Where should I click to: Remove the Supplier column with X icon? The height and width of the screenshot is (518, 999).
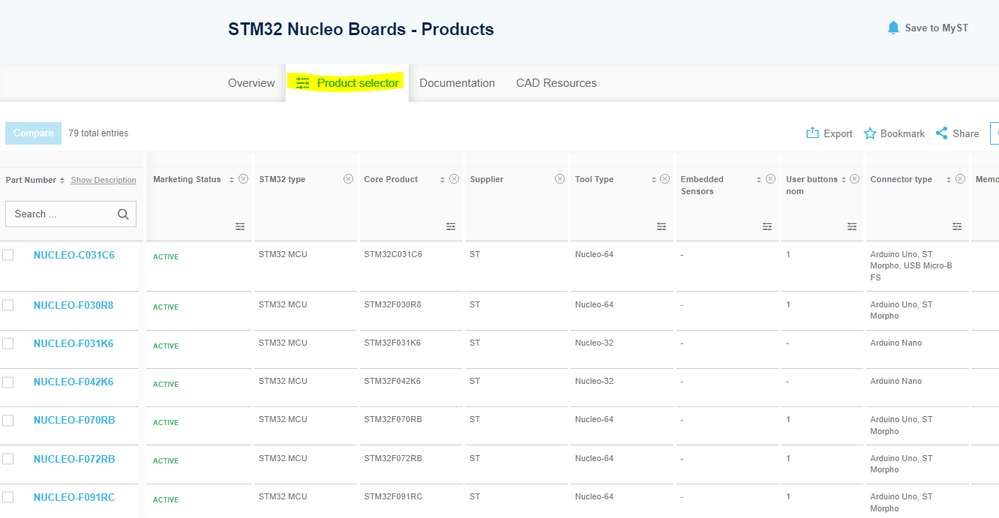click(560, 179)
